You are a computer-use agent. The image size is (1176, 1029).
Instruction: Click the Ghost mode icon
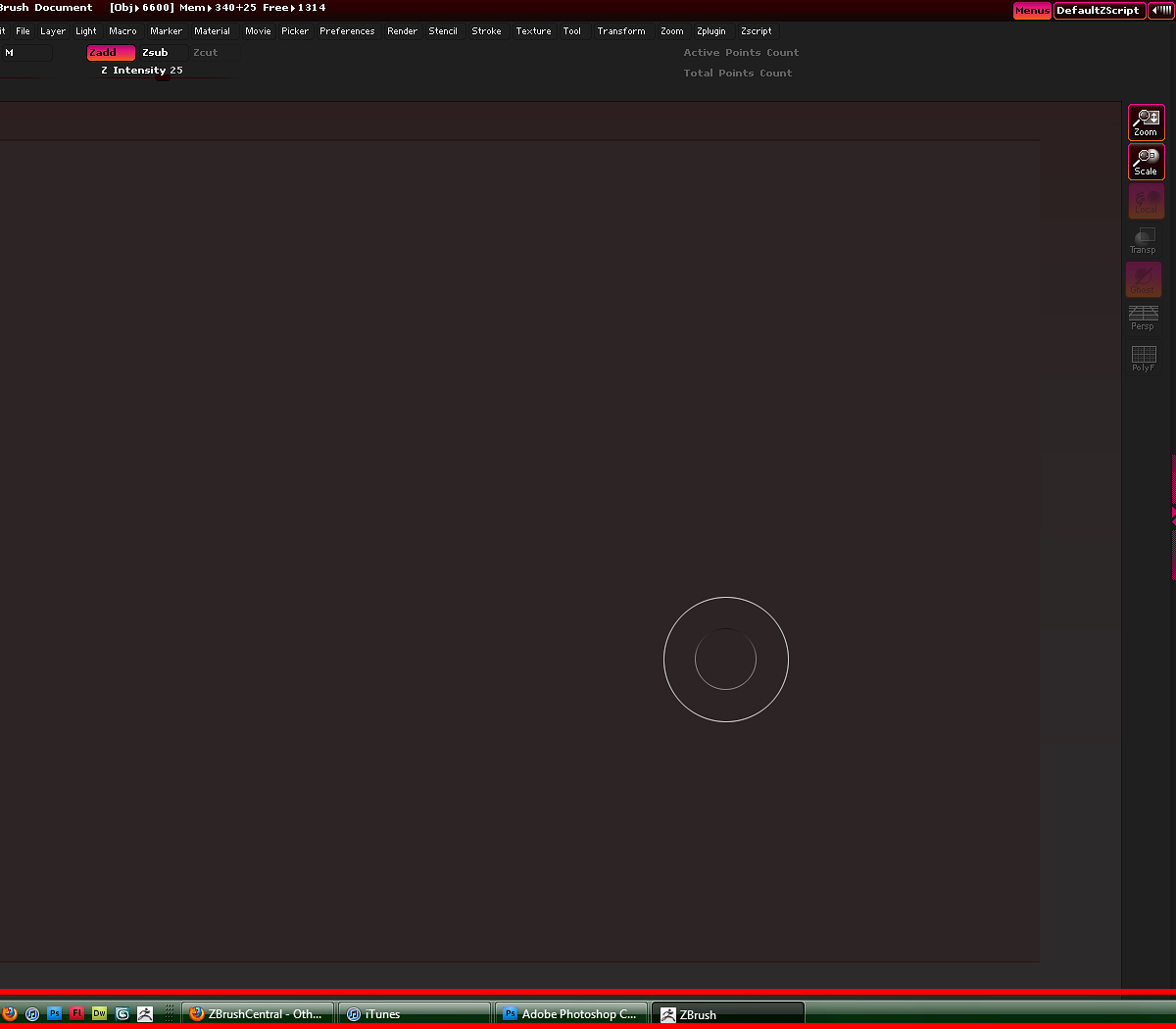click(x=1144, y=279)
